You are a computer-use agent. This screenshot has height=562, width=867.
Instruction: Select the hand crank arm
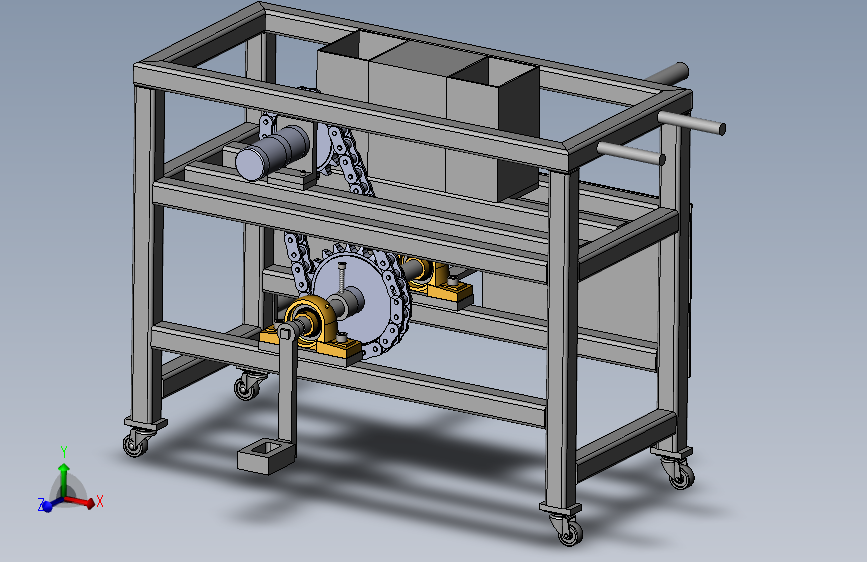(286, 384)
